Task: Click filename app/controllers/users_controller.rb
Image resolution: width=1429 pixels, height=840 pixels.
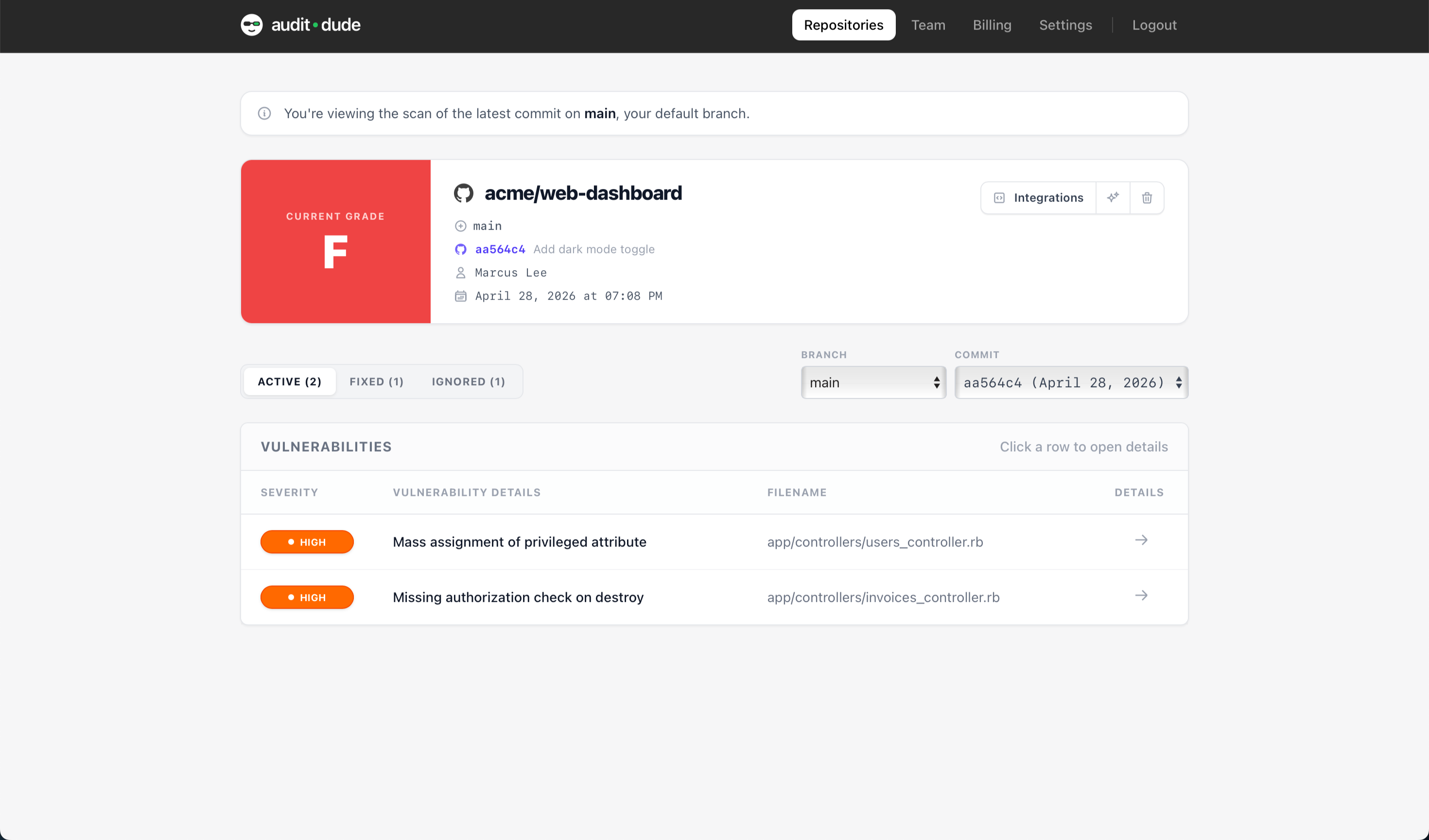Action: pyautogui.click(x=875, y=542)
